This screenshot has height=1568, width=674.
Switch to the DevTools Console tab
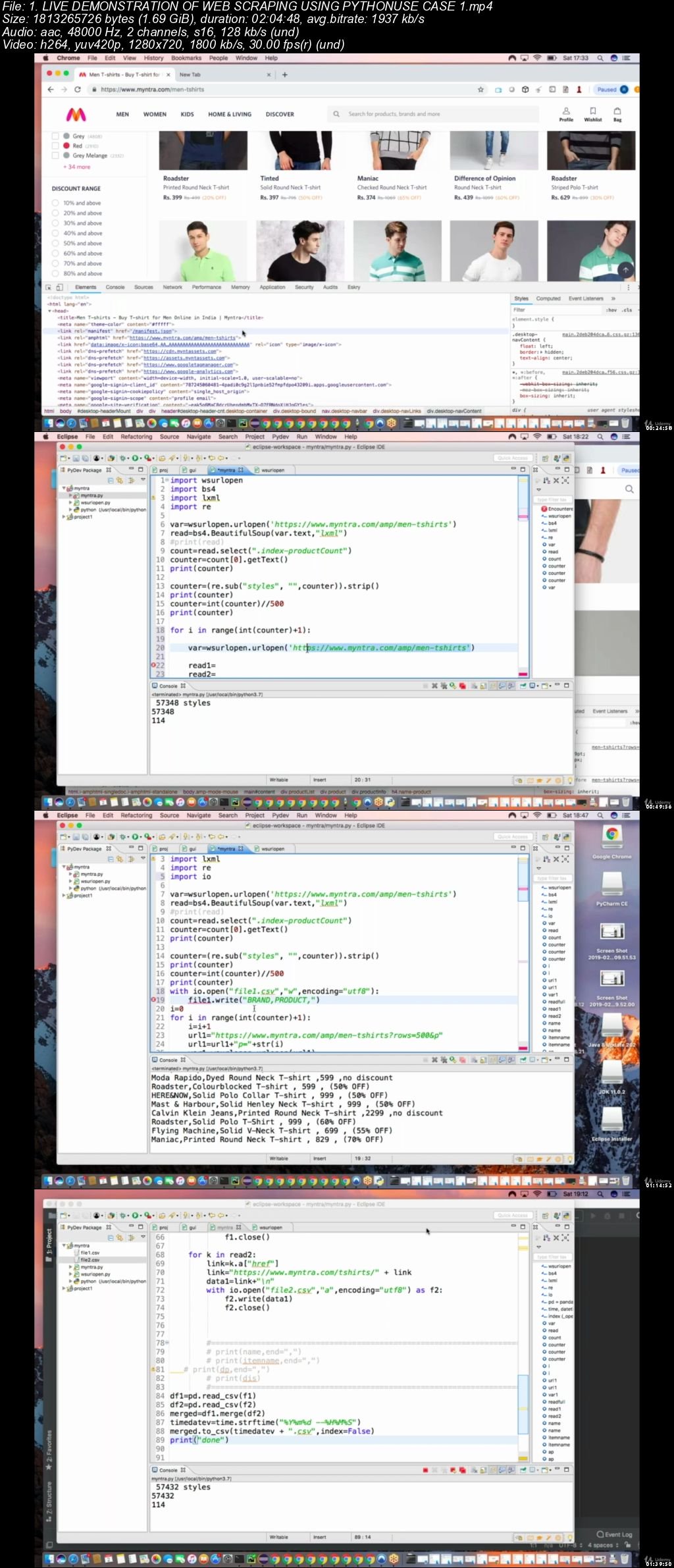tap(115, 287)
